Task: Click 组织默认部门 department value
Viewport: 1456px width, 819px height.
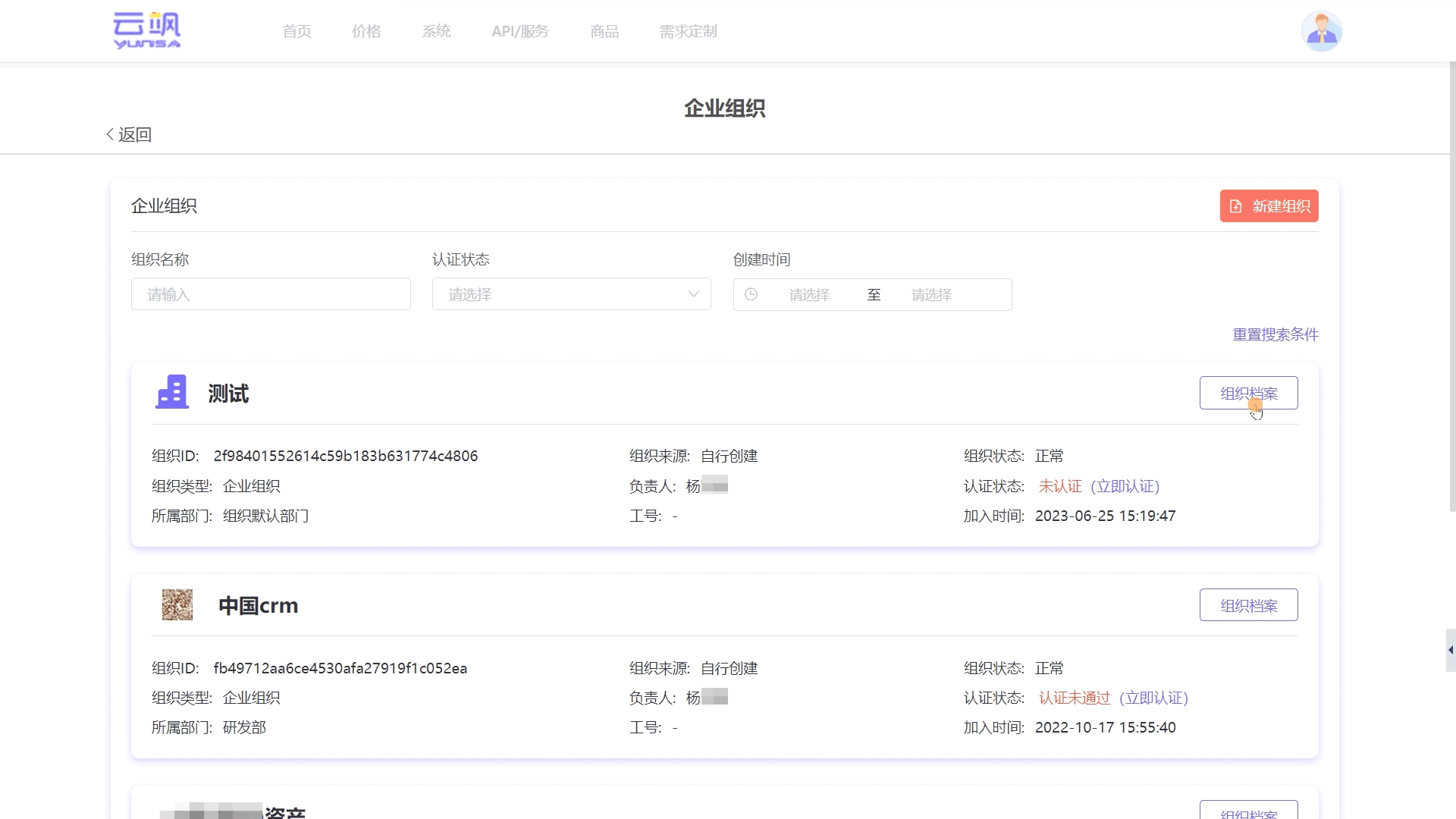Action: point(265,516)
